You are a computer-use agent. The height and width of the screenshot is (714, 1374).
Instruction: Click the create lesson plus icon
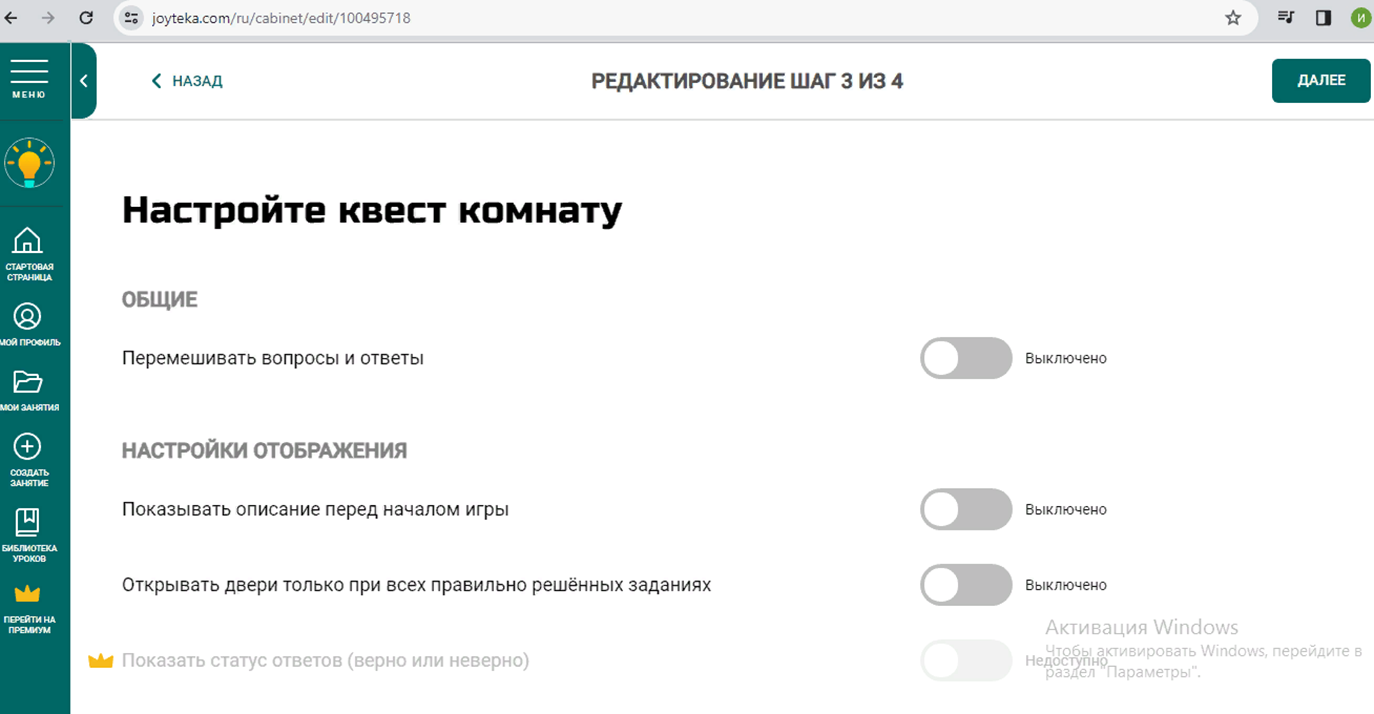tap(27, 447)
